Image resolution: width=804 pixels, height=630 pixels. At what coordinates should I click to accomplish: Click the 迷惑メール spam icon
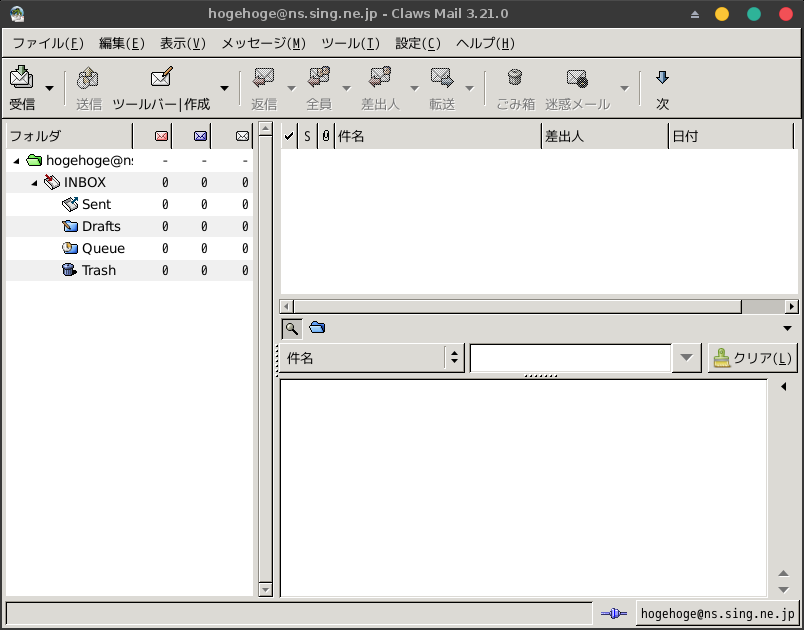coord(577,78)
